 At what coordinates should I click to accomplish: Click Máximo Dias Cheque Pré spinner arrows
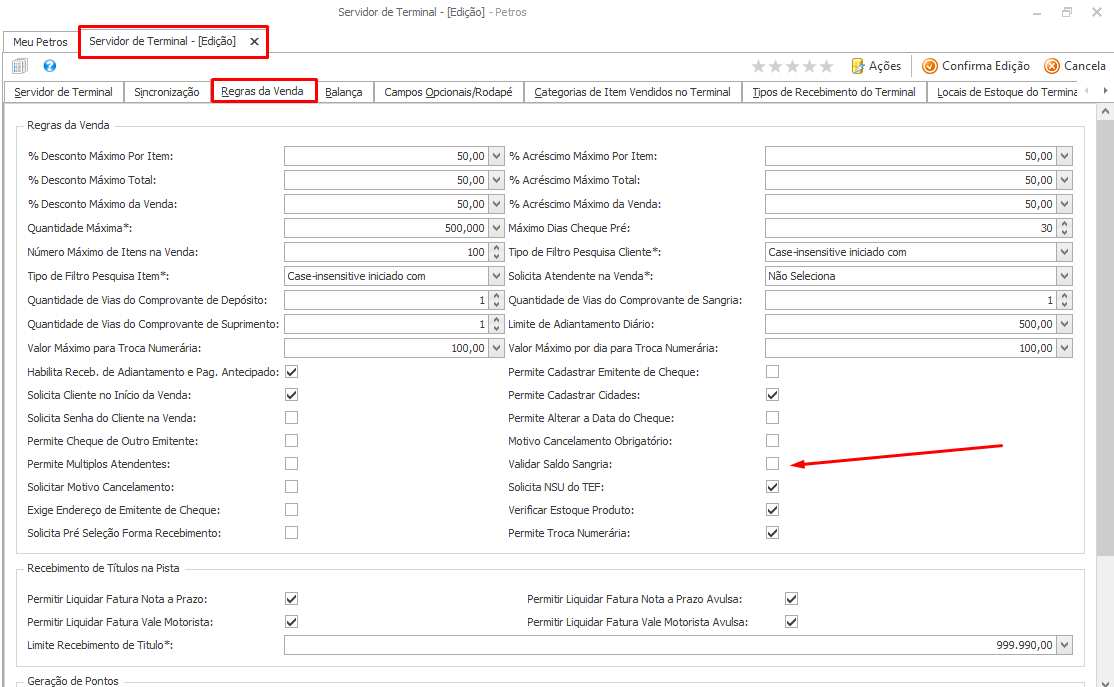pos(1064,229)
